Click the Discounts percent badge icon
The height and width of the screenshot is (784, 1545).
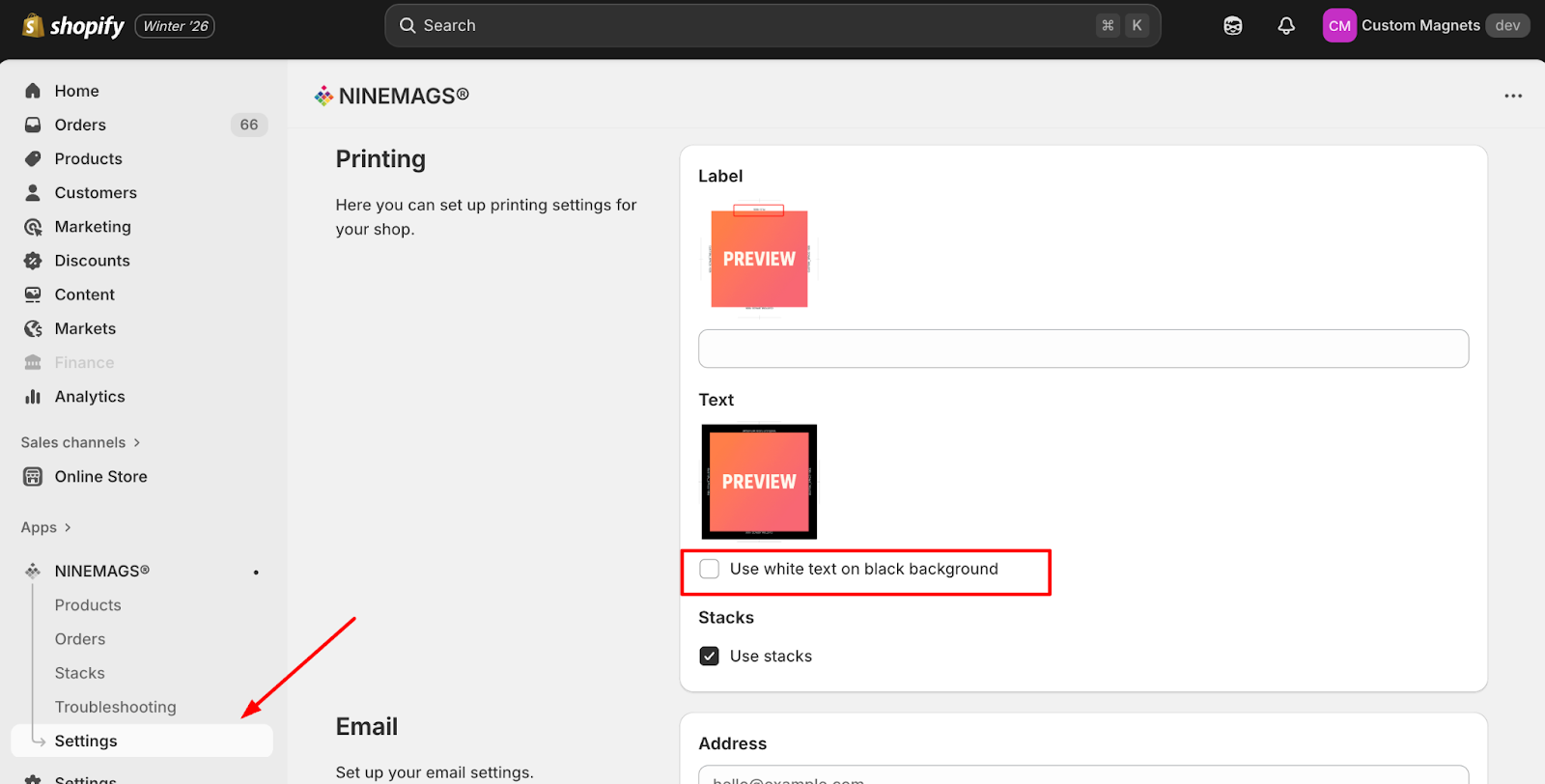point(33,261)
